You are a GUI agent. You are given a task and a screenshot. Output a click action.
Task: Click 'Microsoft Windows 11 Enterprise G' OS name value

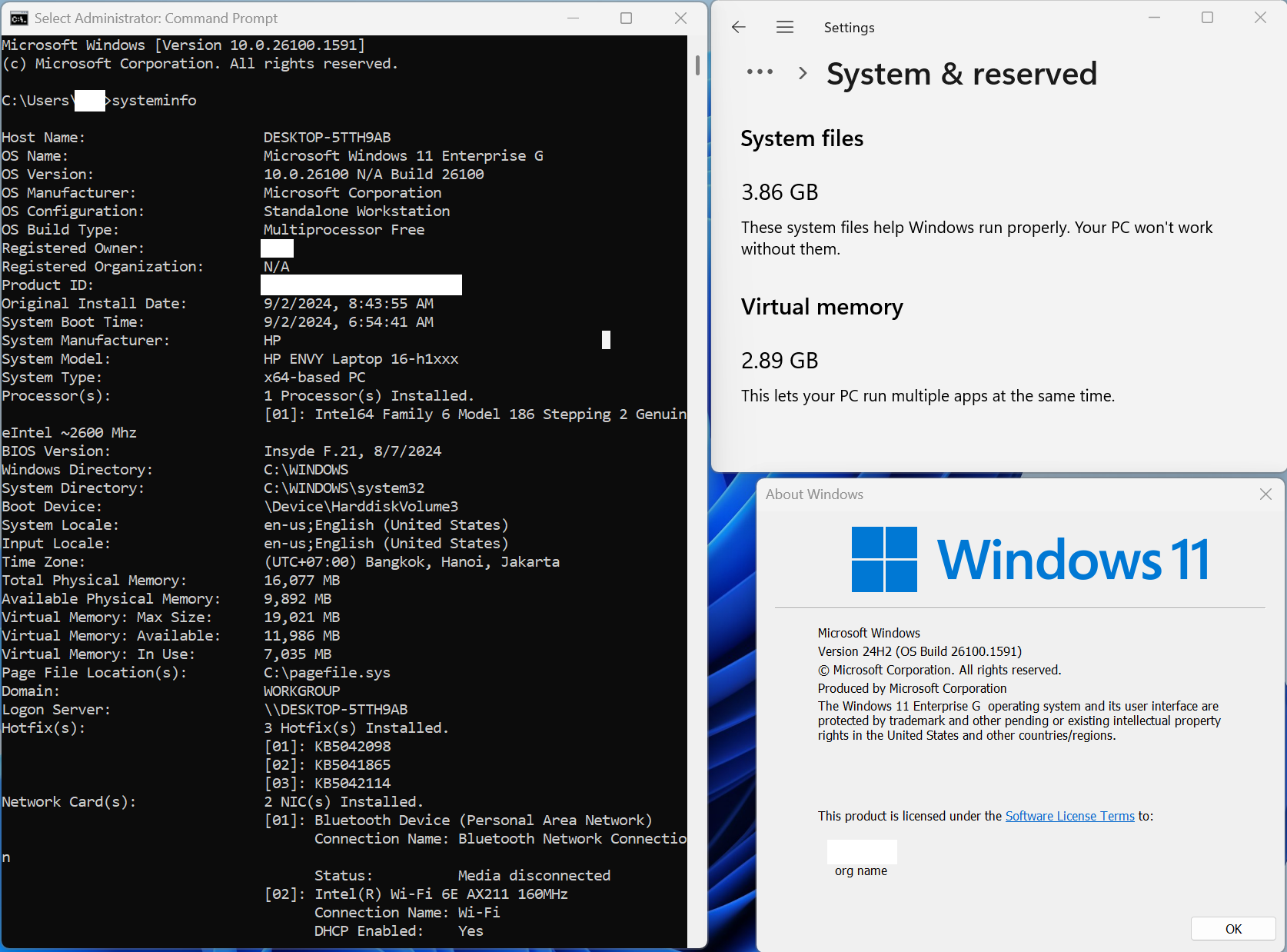click(x=404, y=156)
